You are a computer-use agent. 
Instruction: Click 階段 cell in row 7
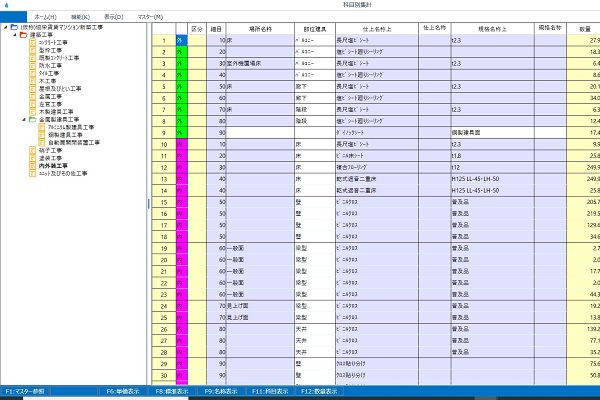(315, 109)
